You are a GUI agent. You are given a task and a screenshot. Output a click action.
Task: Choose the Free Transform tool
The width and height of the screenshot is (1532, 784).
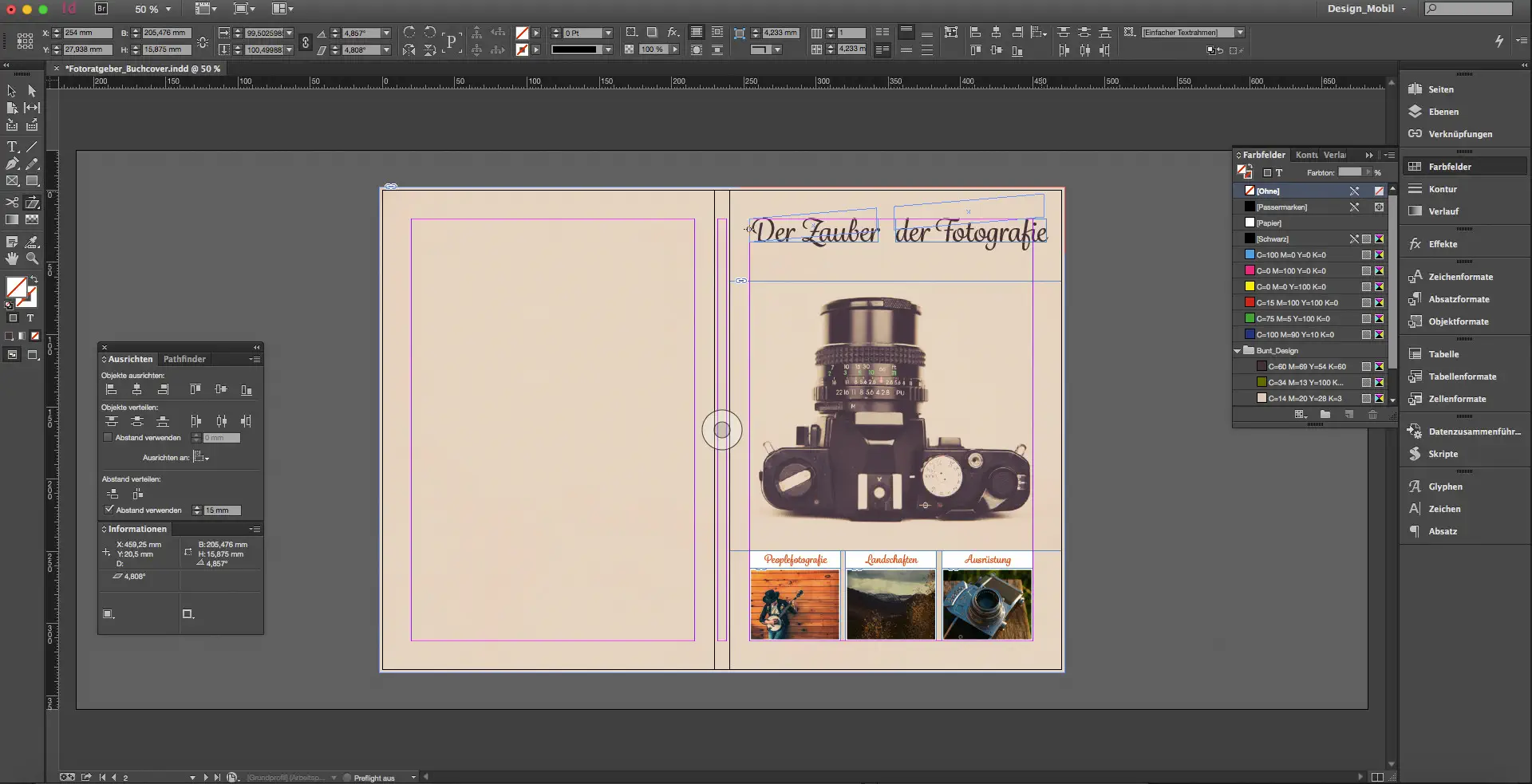tap(33, 203)
